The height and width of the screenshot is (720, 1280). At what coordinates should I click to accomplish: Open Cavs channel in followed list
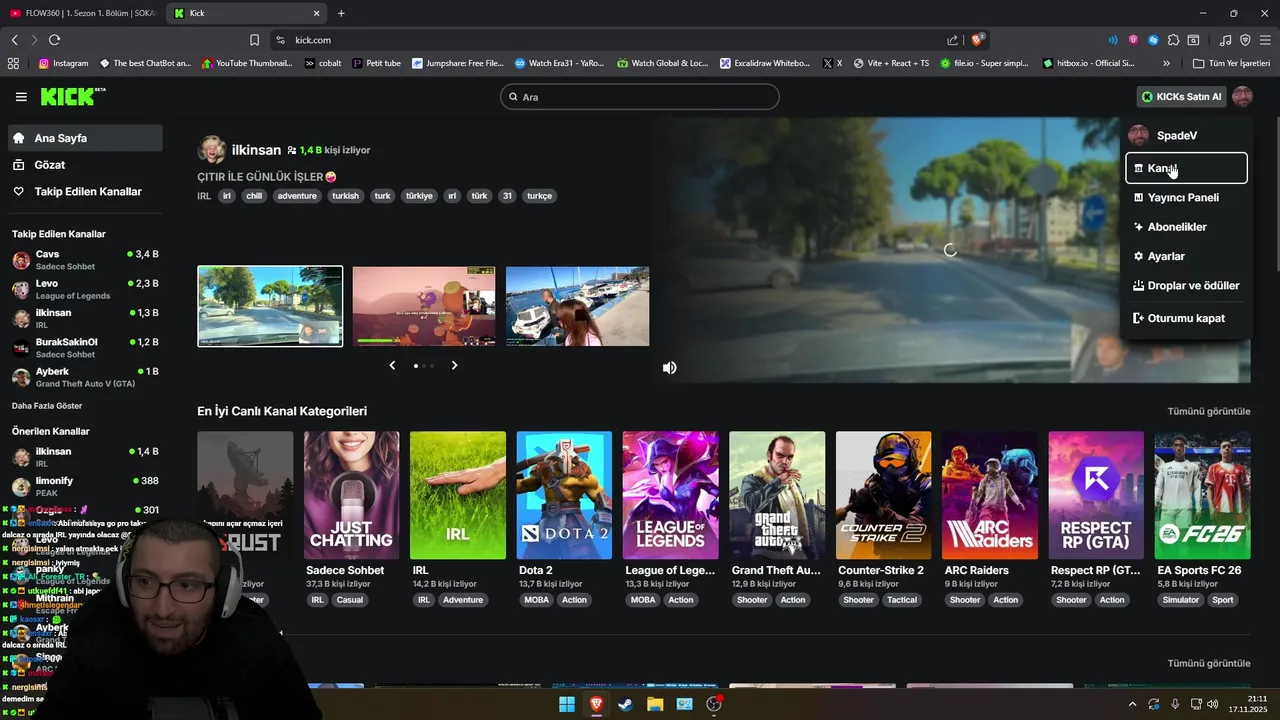(x=85, y=260)
